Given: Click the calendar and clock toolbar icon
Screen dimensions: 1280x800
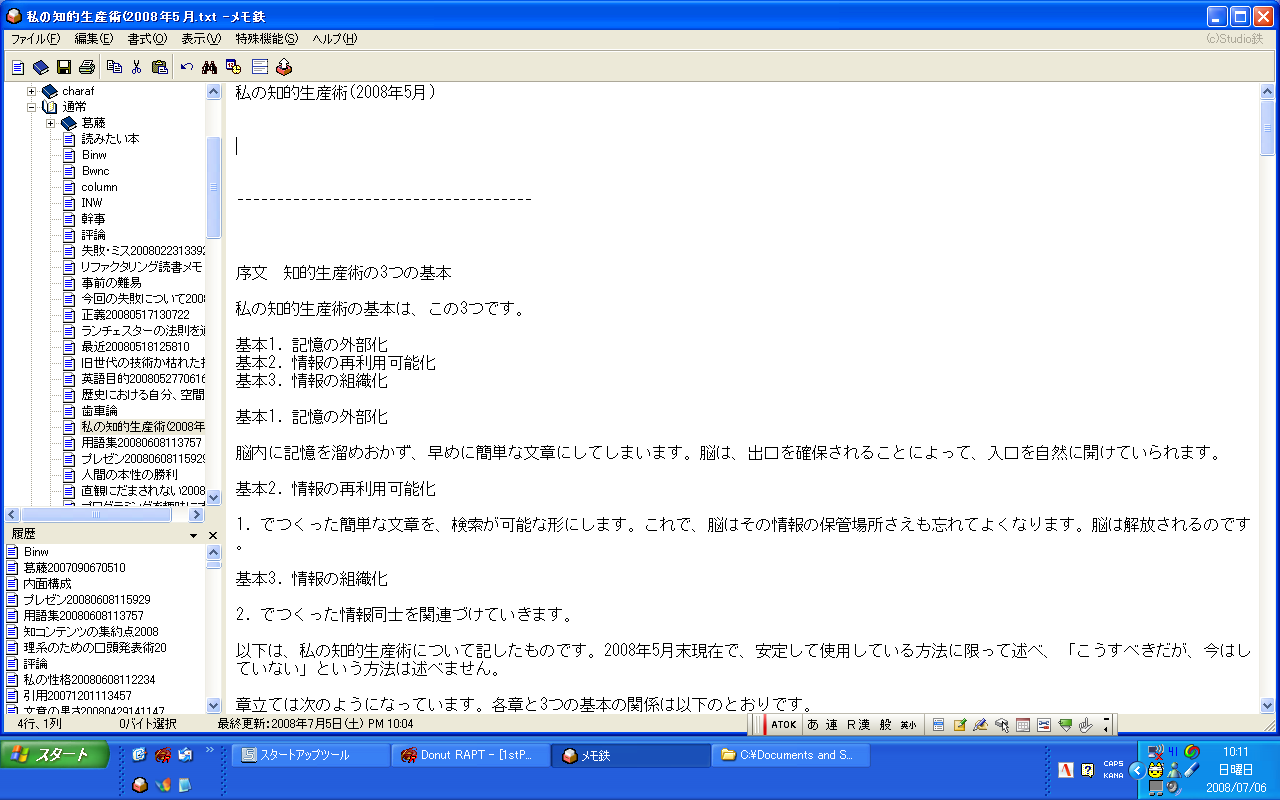Looking at the screenshot, I should (x=234, y=67).
